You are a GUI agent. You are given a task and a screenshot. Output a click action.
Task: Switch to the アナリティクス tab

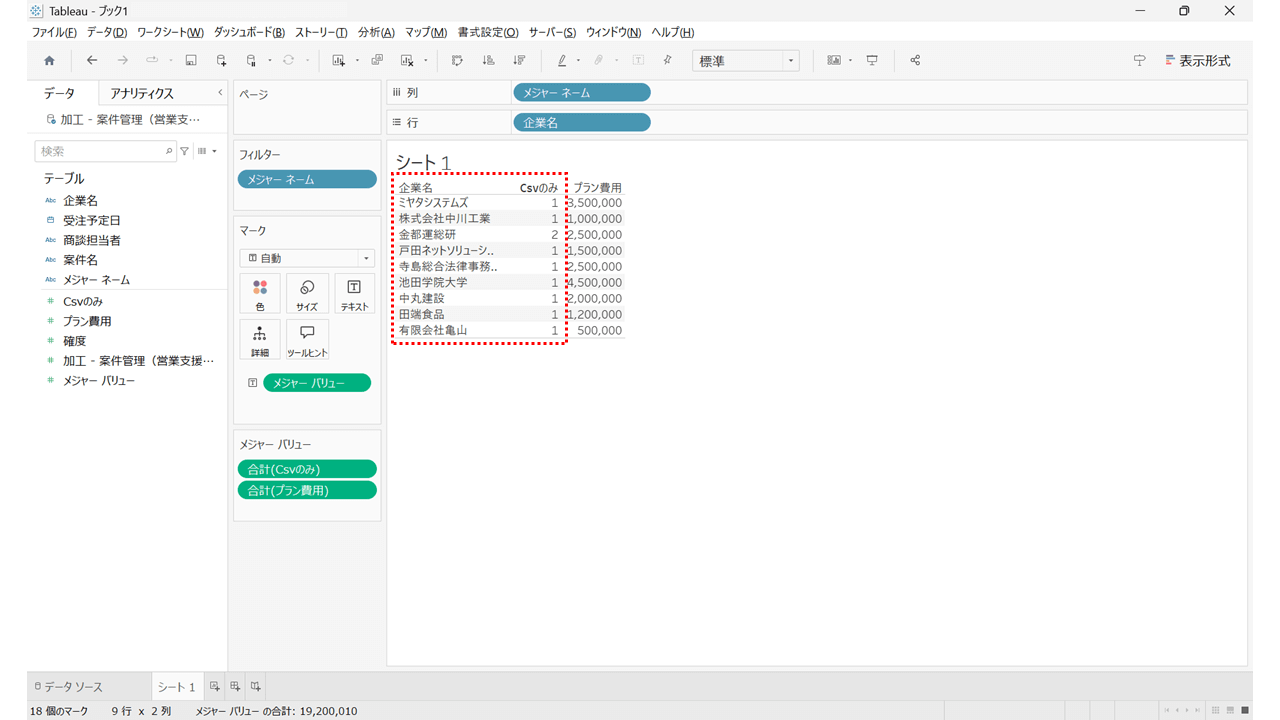pos(142,93)
